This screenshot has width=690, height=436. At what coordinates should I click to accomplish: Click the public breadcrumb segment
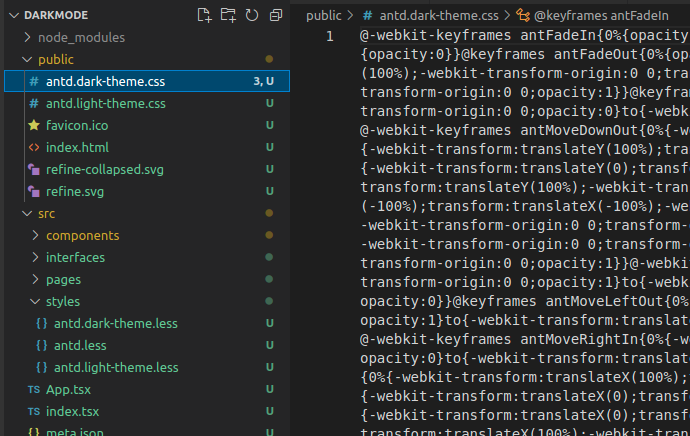323,16
